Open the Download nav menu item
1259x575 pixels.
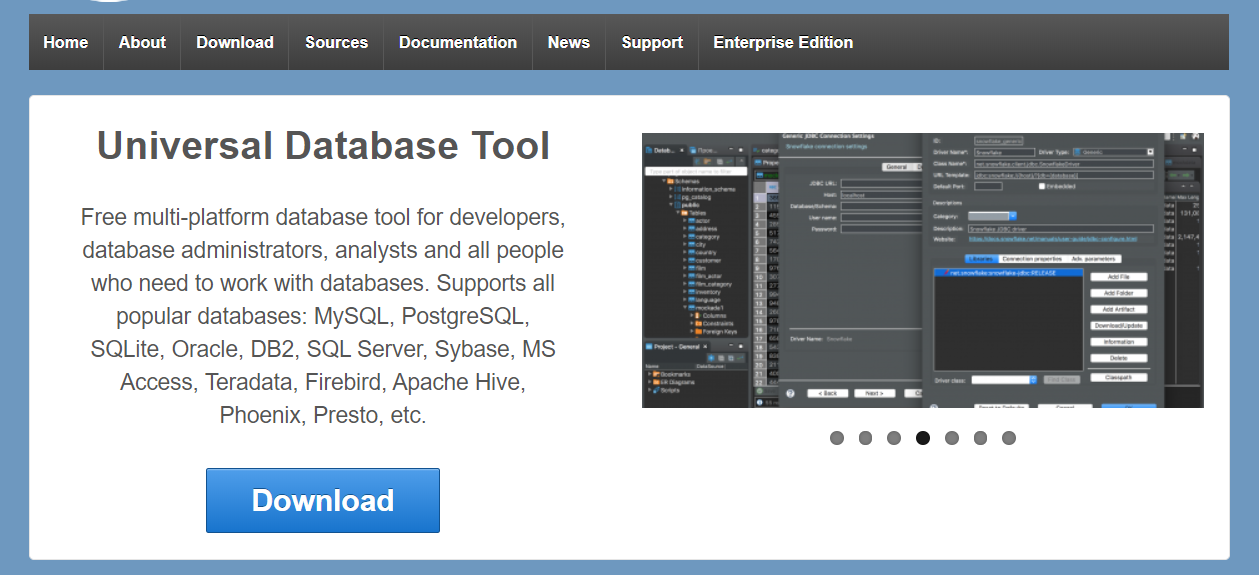coord(235,42)
